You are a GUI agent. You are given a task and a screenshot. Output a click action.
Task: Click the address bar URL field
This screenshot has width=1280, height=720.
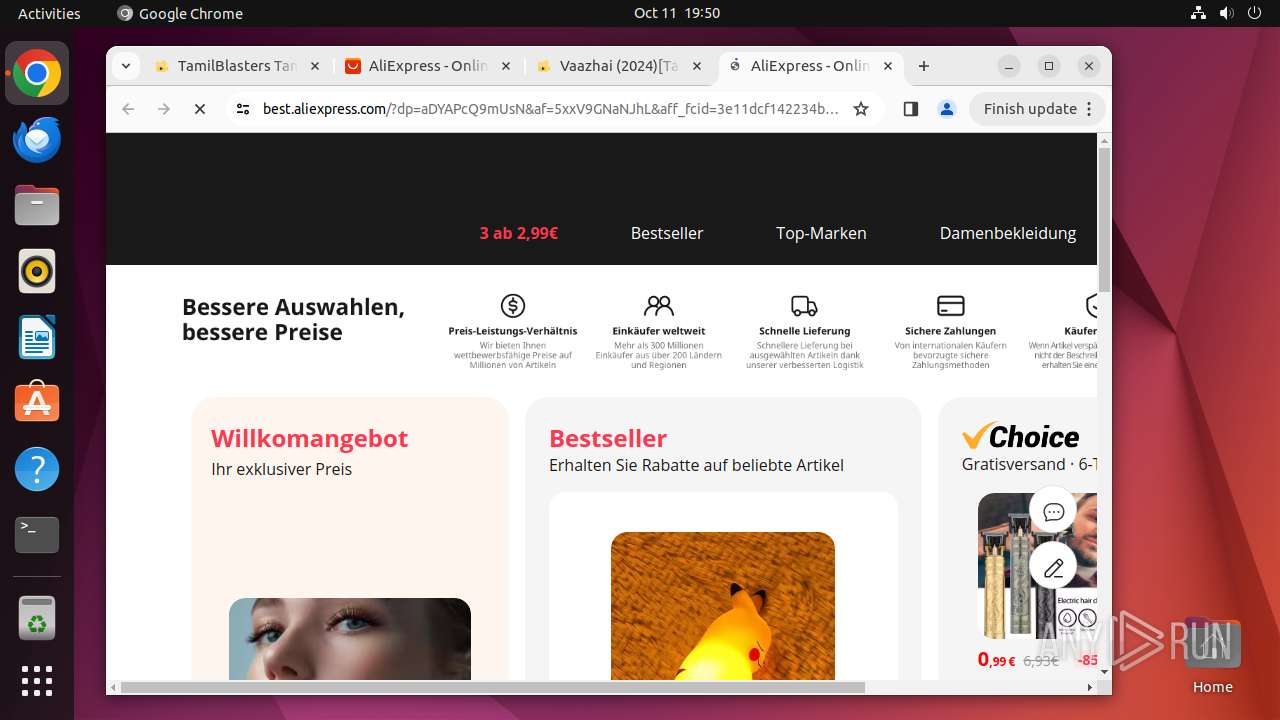550,109
